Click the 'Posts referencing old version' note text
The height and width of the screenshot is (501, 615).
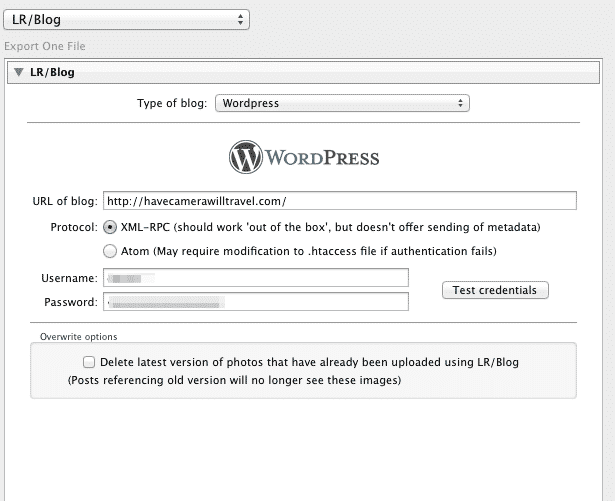pos(234,380)
